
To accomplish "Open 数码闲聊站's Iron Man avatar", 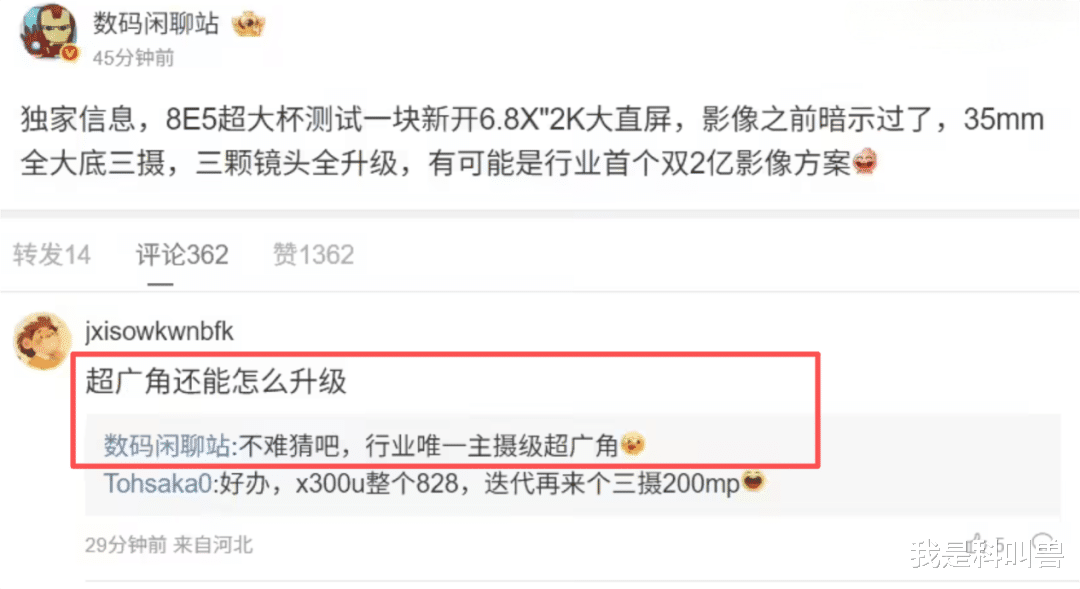I will pyautogui.click(x=47, y=31).
